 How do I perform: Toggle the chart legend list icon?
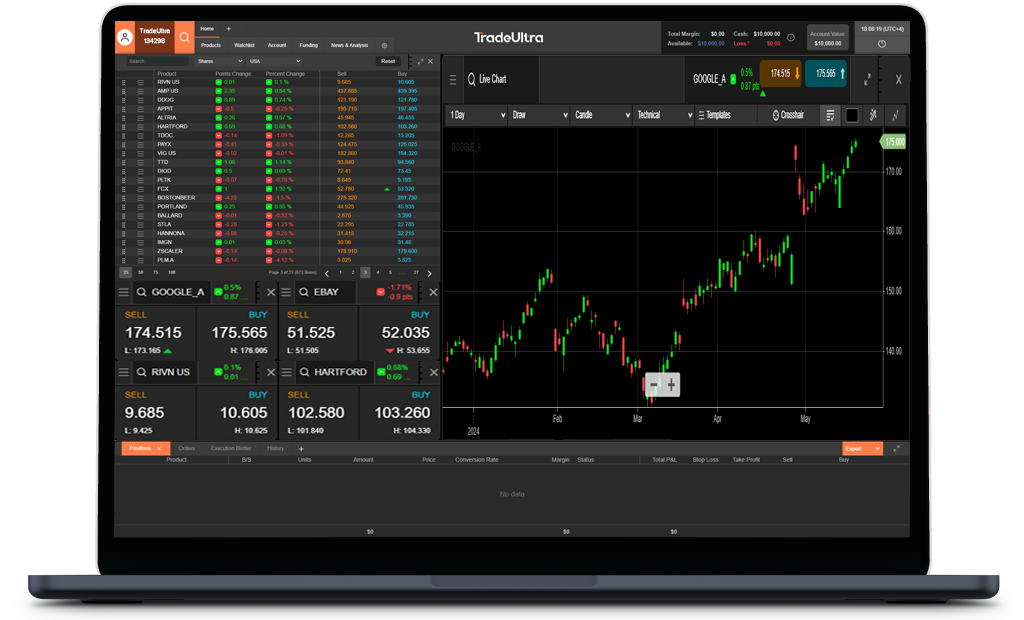point(830,115)
